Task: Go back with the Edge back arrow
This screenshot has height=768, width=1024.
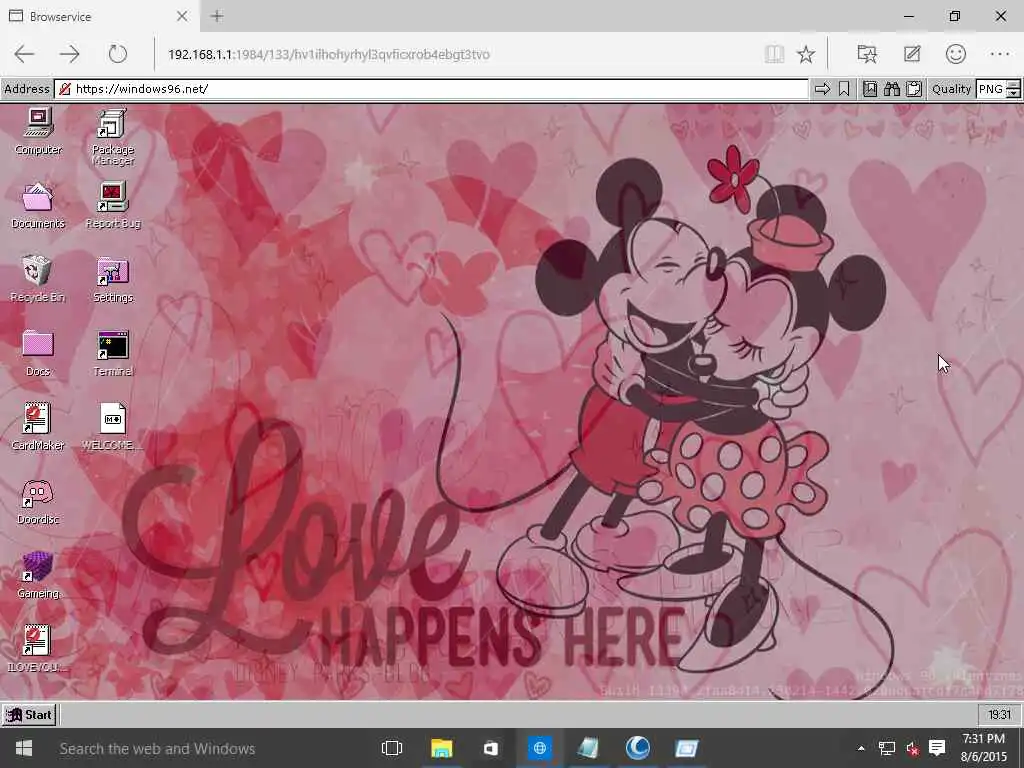Action: click(x=24, y=54)
